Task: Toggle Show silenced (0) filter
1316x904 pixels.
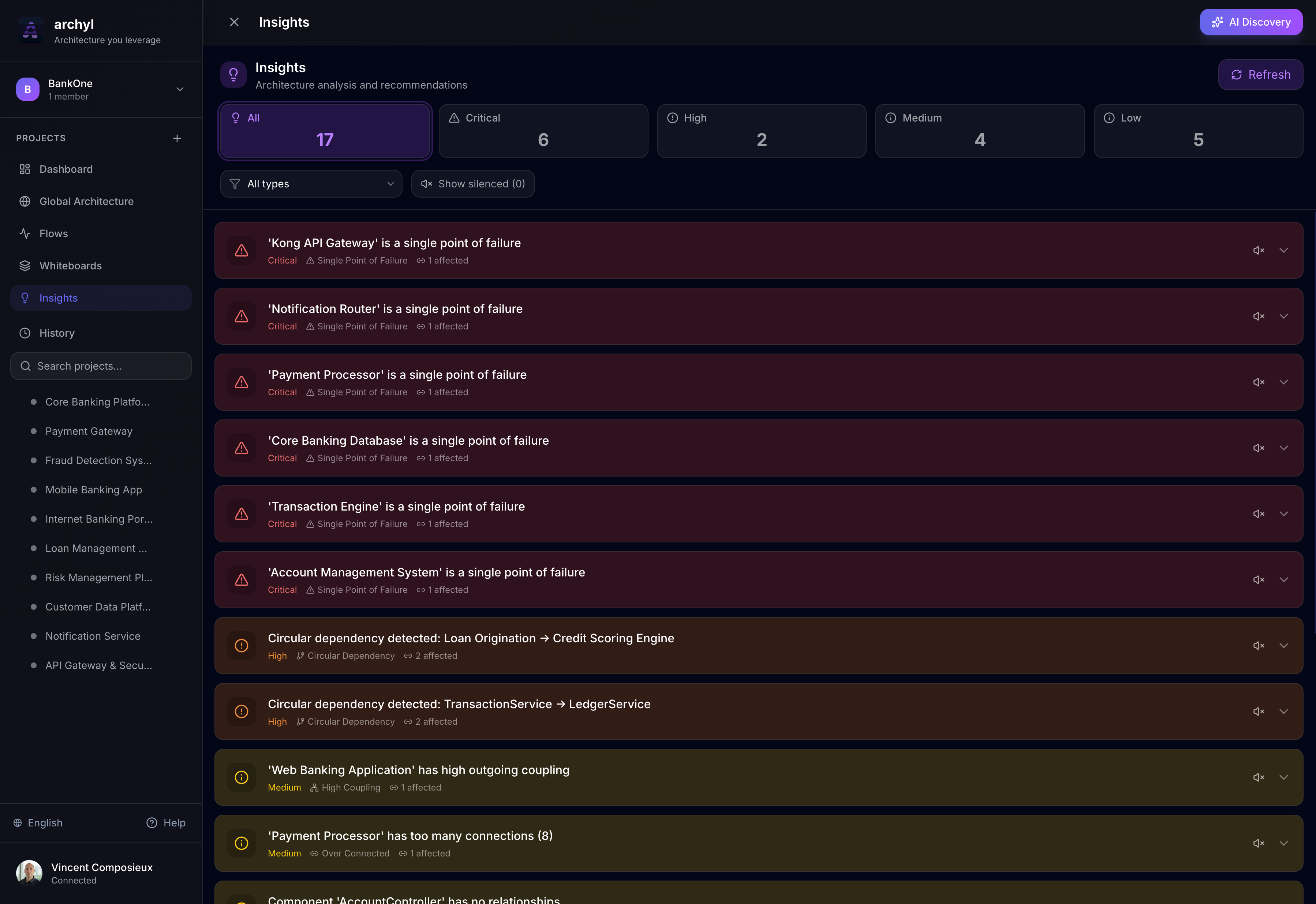Action: tap(473, 184)
